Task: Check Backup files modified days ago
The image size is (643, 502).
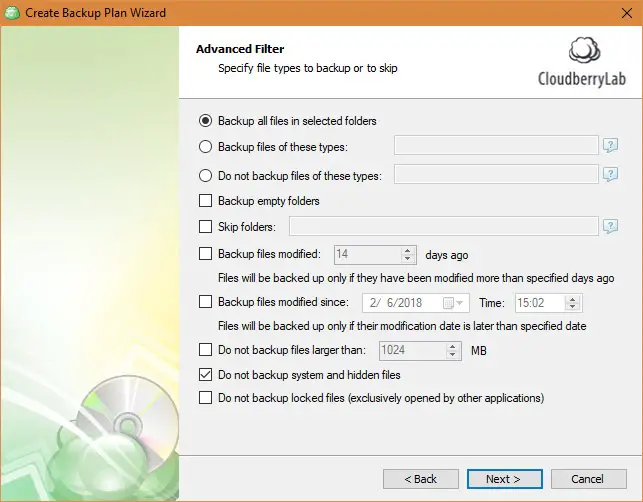Action: [x=205, y=253]
